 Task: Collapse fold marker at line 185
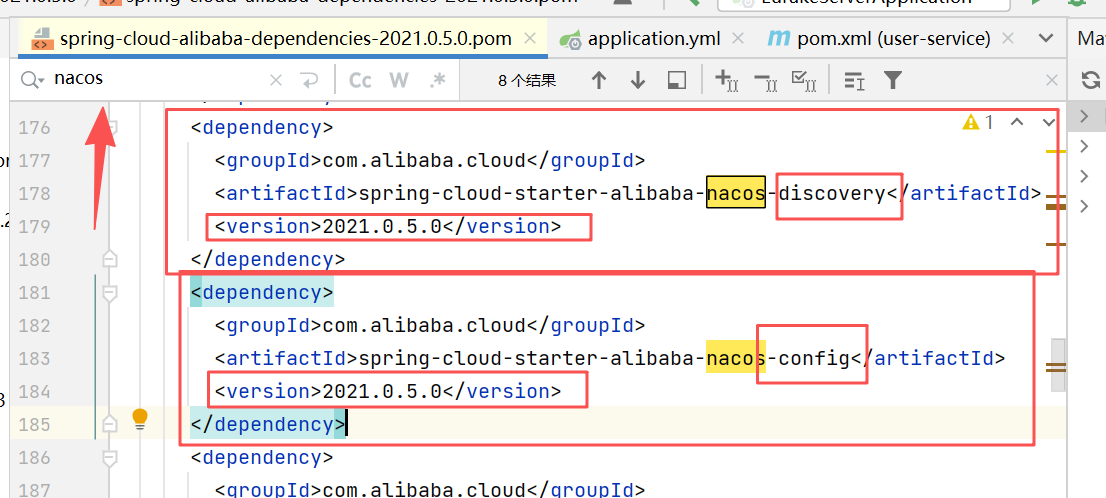(109, 424)
